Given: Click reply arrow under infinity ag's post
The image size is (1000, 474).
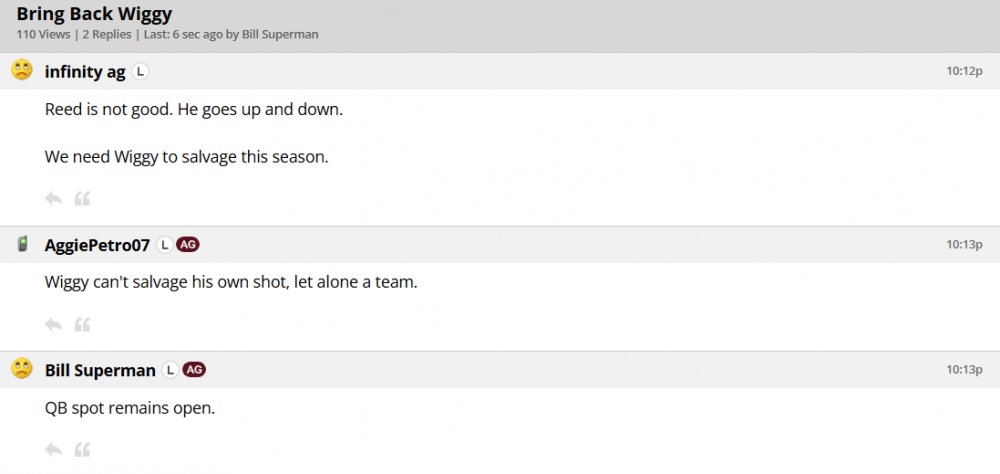Looking at the screenshot, I should point(54,199).
